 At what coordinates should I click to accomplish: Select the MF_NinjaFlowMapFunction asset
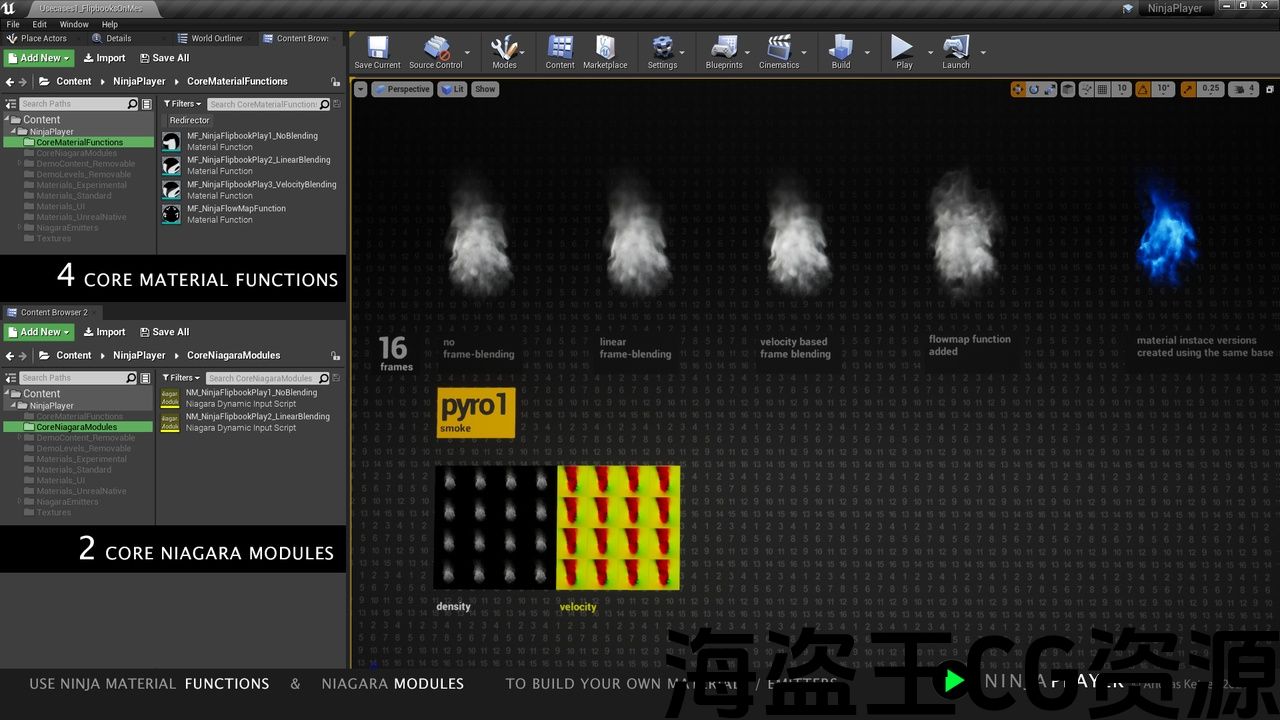(x=236, y=209)
